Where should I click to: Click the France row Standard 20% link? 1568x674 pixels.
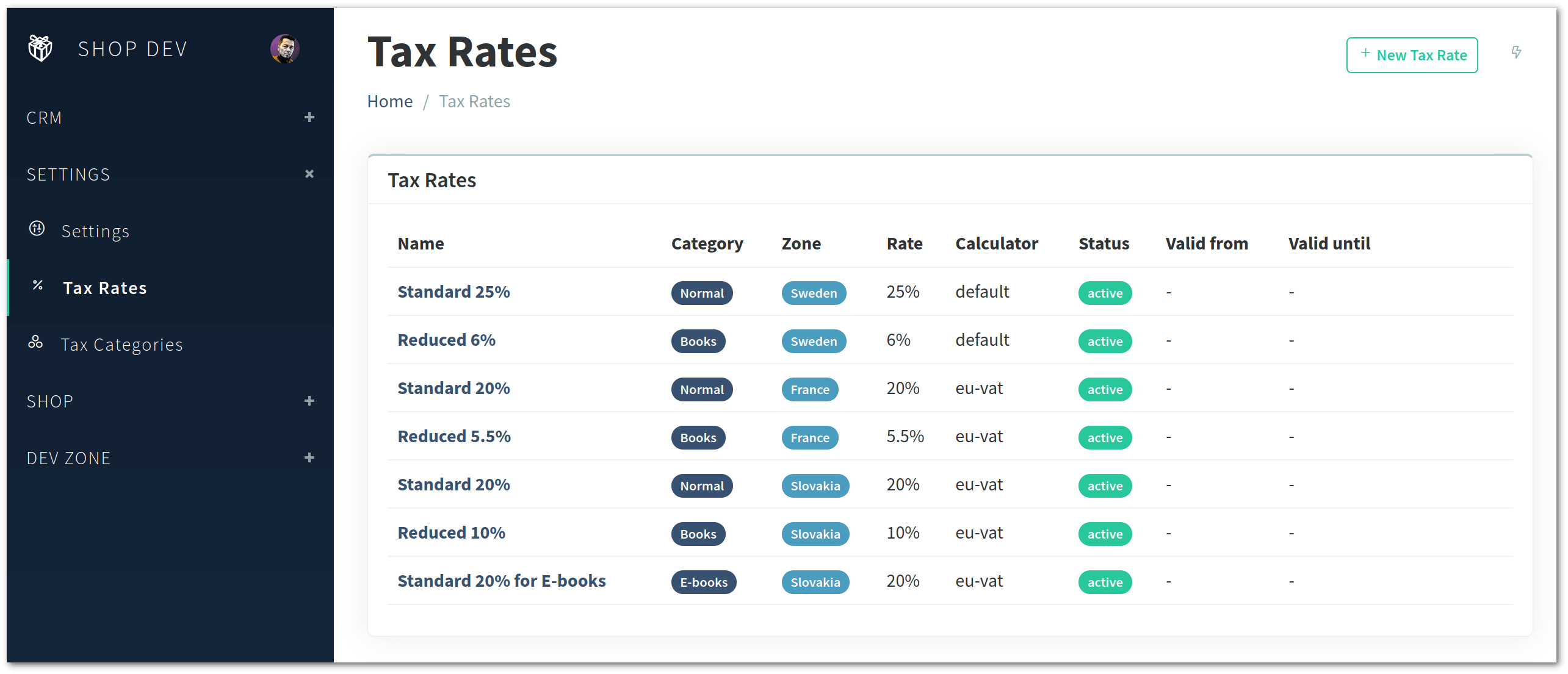(453, 389)
